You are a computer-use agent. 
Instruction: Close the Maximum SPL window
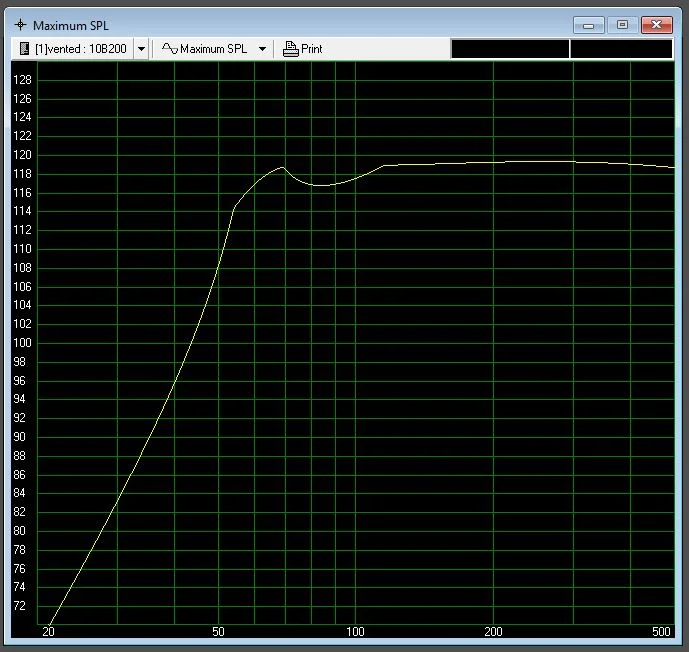click(x=656, y=24)
